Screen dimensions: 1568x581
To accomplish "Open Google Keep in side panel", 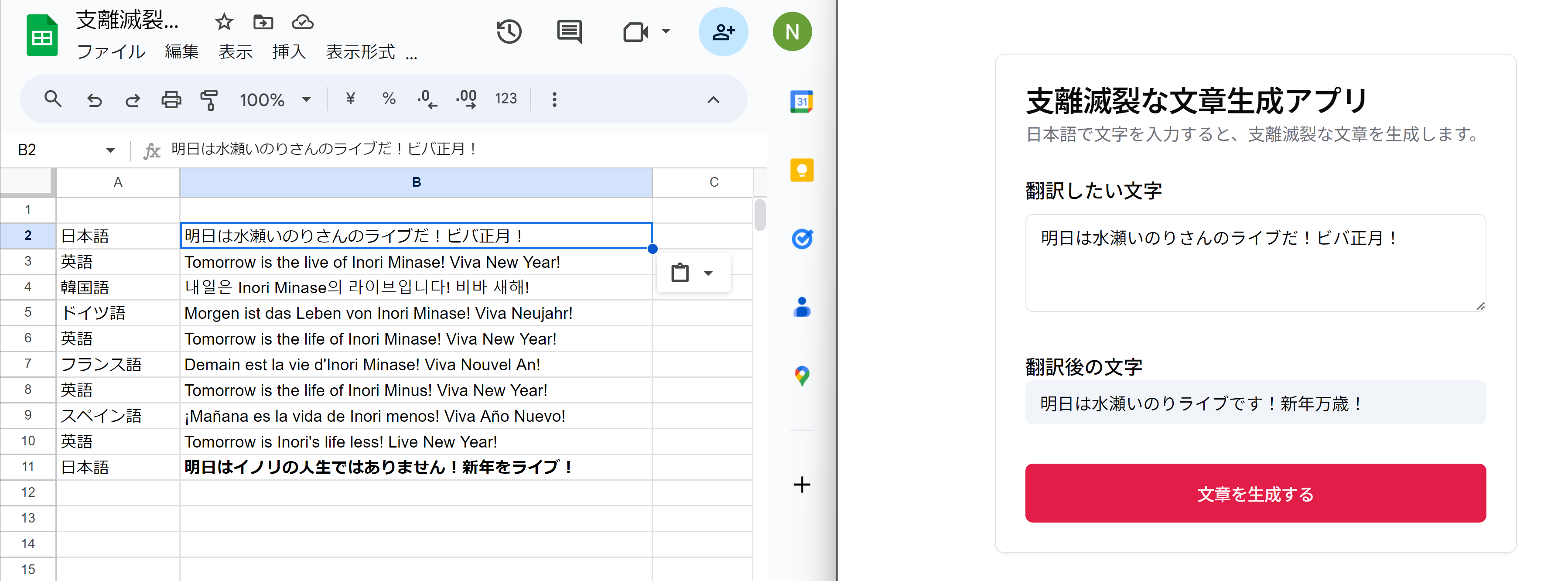I will [x=802, y=170].
